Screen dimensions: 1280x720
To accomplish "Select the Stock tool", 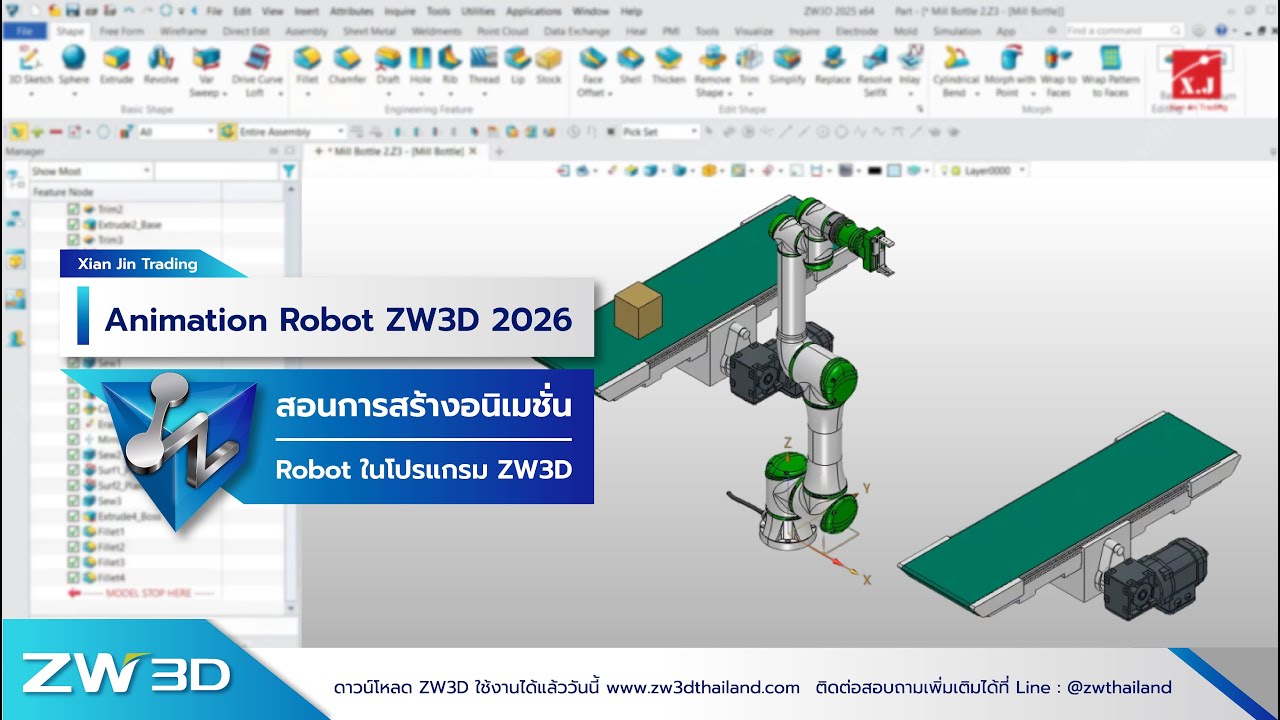I will click(549, 66).
